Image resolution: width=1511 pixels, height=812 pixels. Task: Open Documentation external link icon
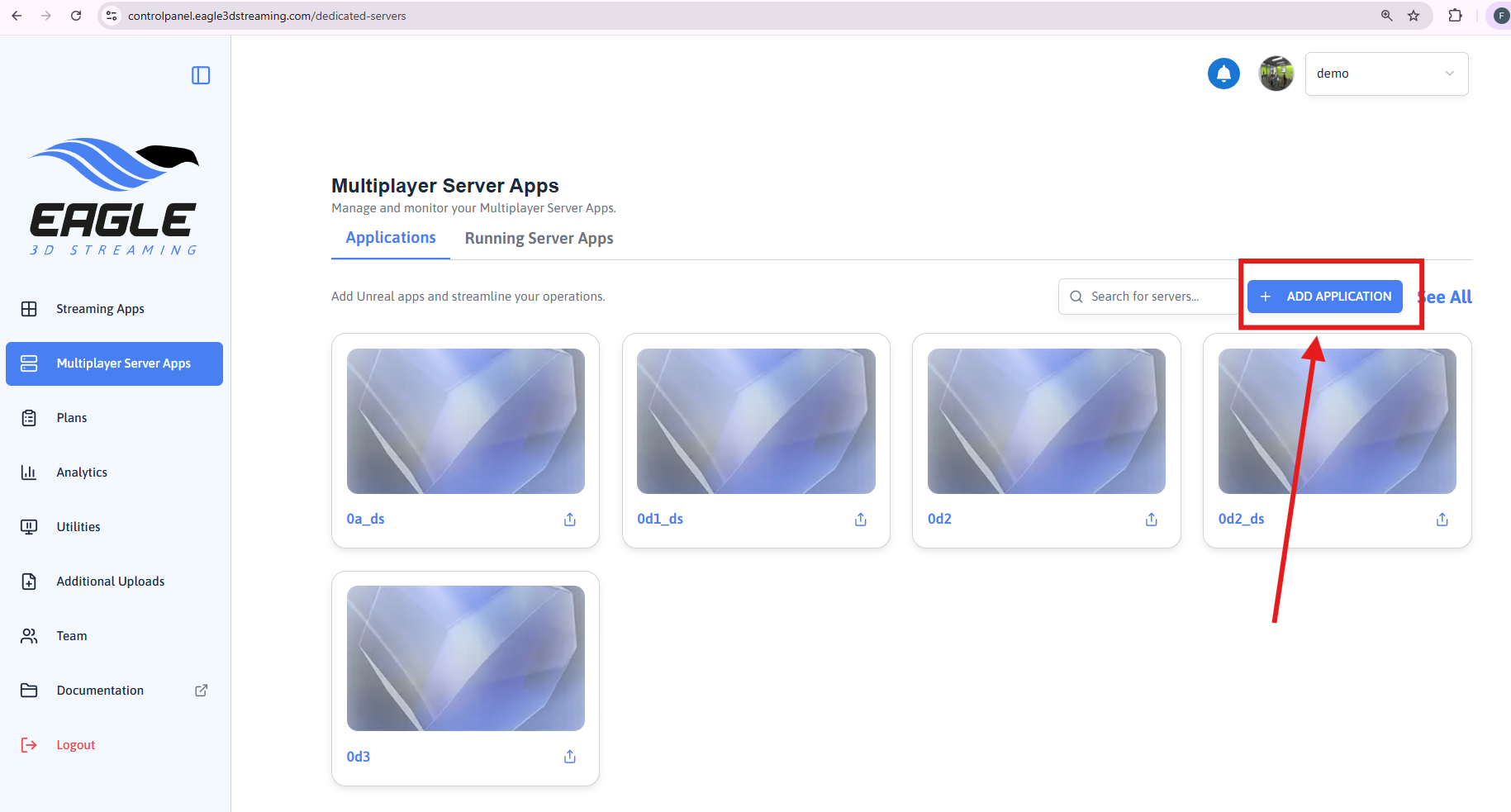201,691
